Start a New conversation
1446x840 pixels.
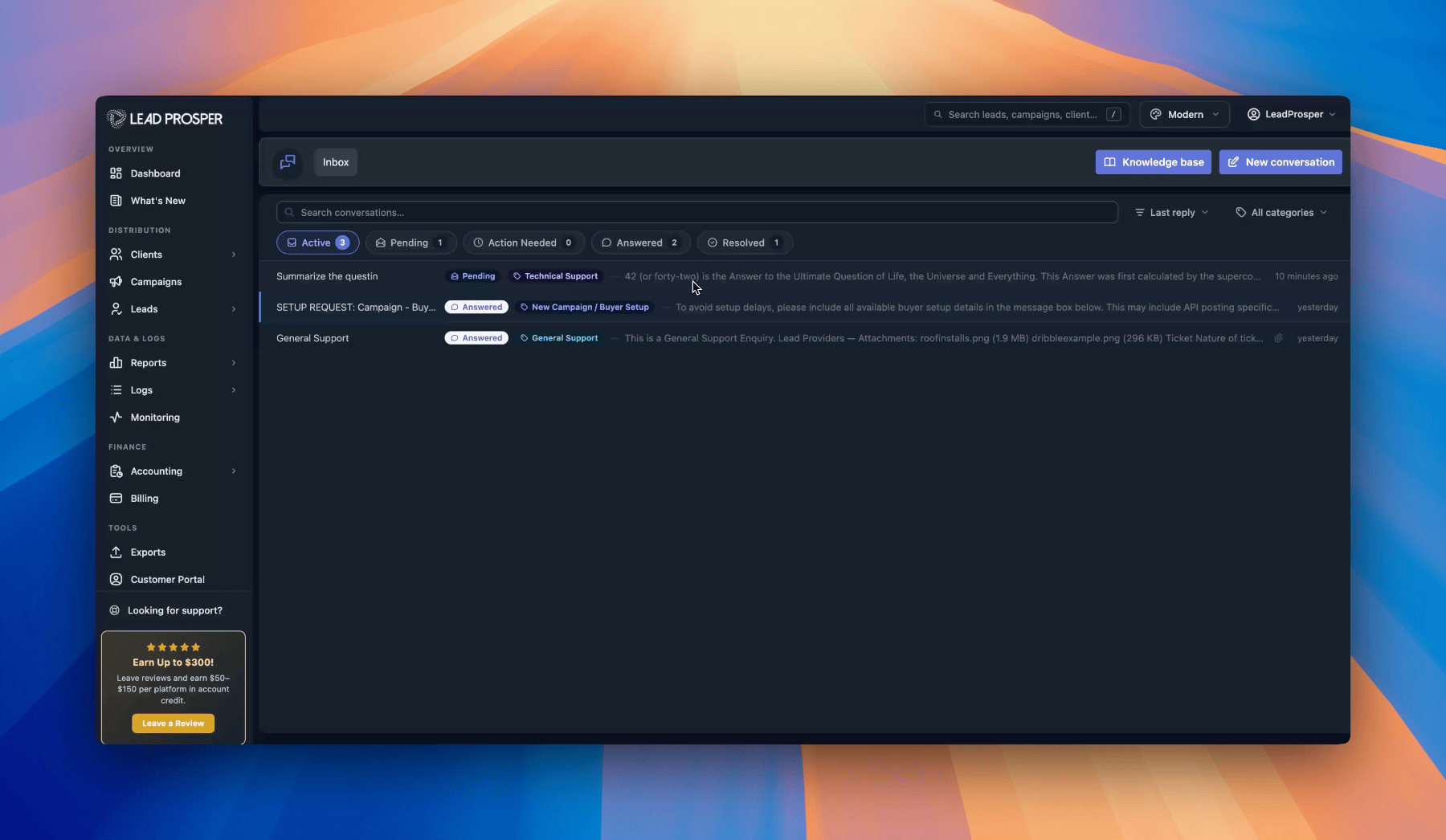tap(1281, 162)
